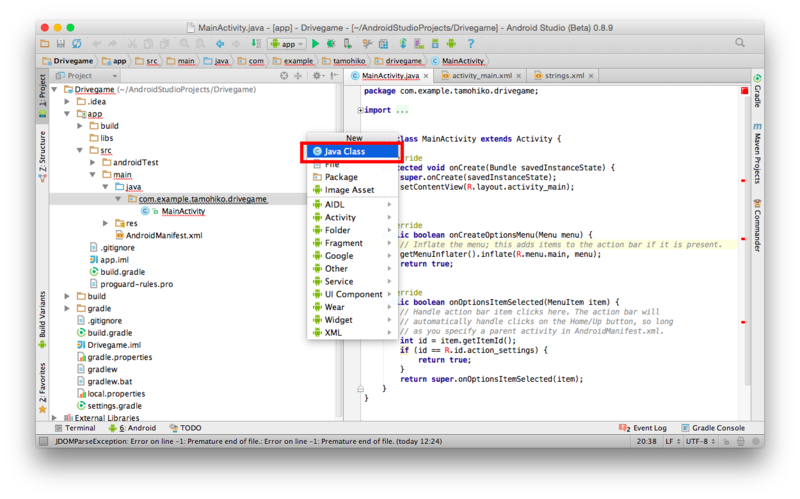The height and width of the screenshot is (499, 800).
Task: Open the Project Structure icon
Action: (383, 44)
